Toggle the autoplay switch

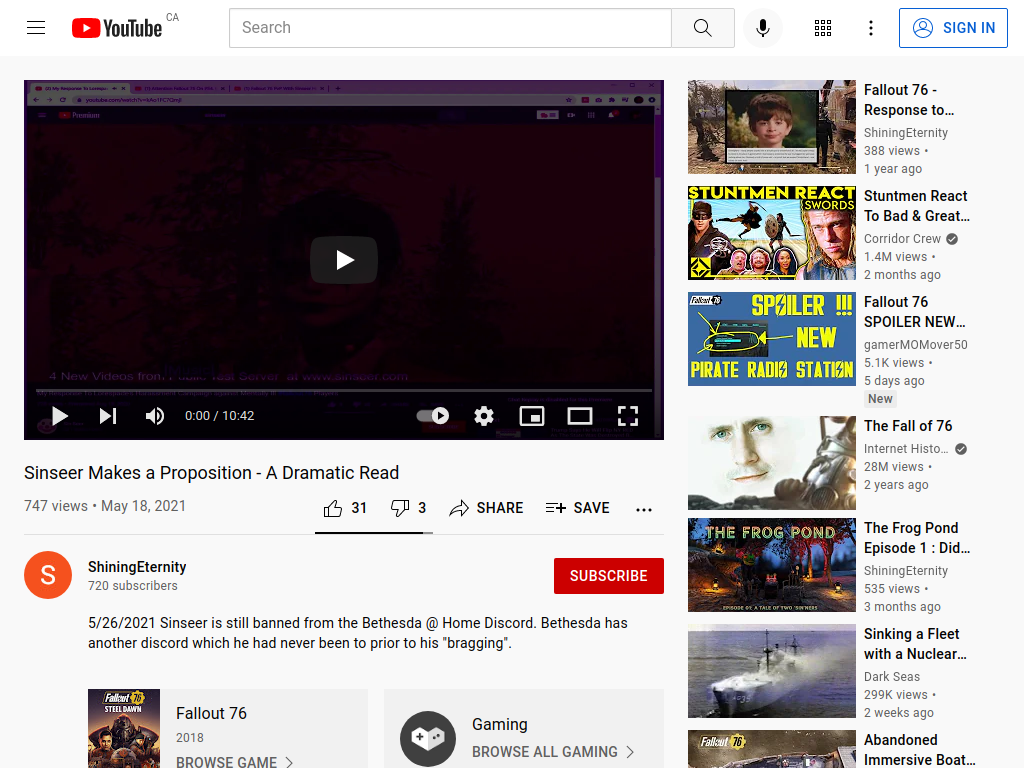(433, 416)
